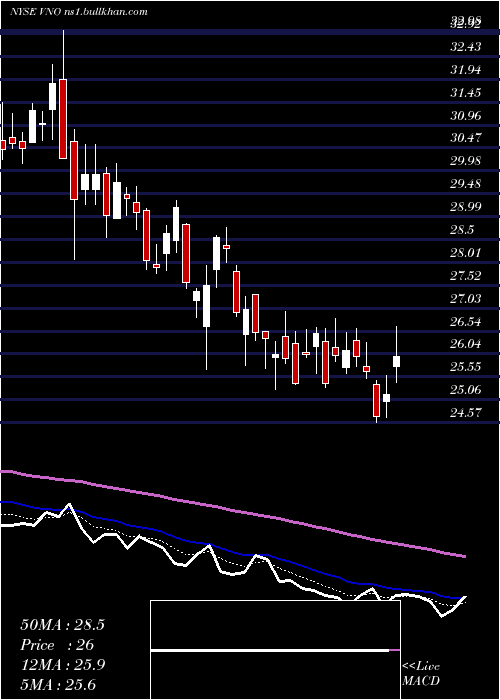Click inside the MACD indicator box
The image size is (500, 700).
click(x=275, y=650)
